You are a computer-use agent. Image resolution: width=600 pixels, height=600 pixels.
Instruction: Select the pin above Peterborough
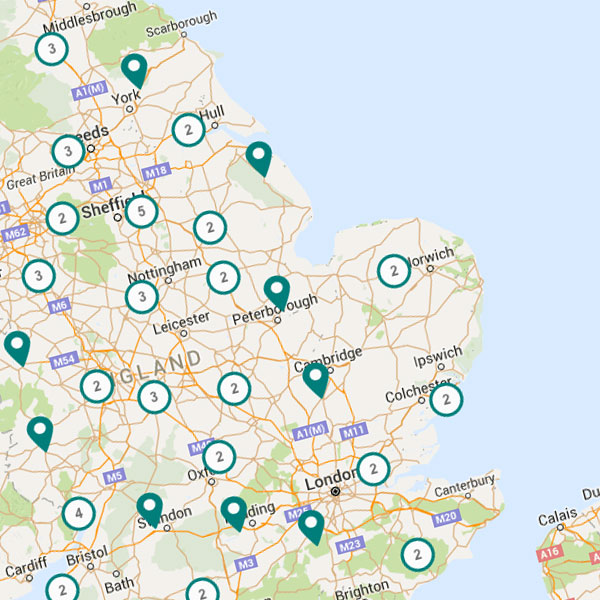click(277, 293)
